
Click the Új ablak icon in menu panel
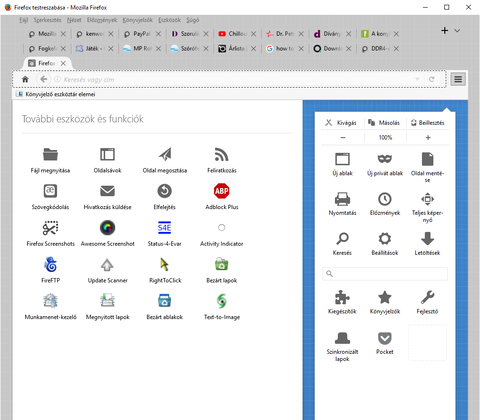tap(342, 159)
